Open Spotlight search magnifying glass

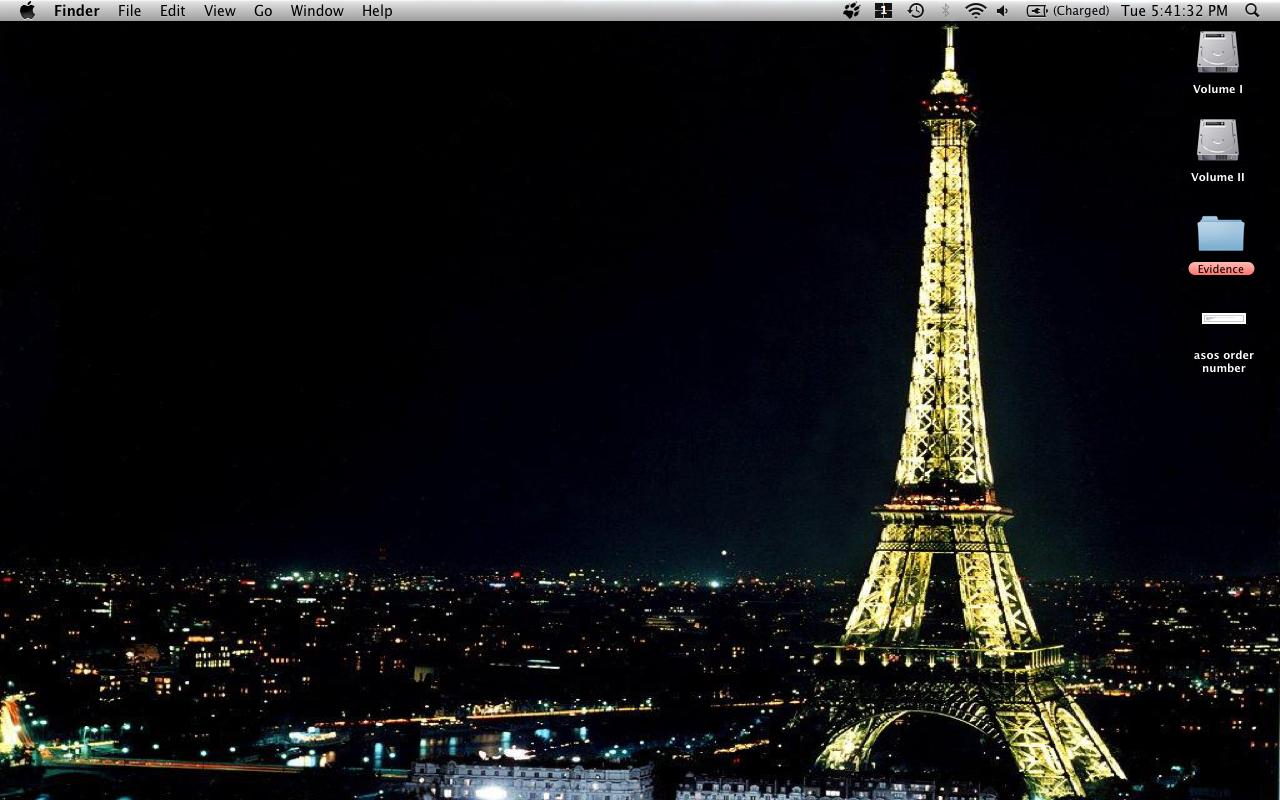click(1252, 11)
